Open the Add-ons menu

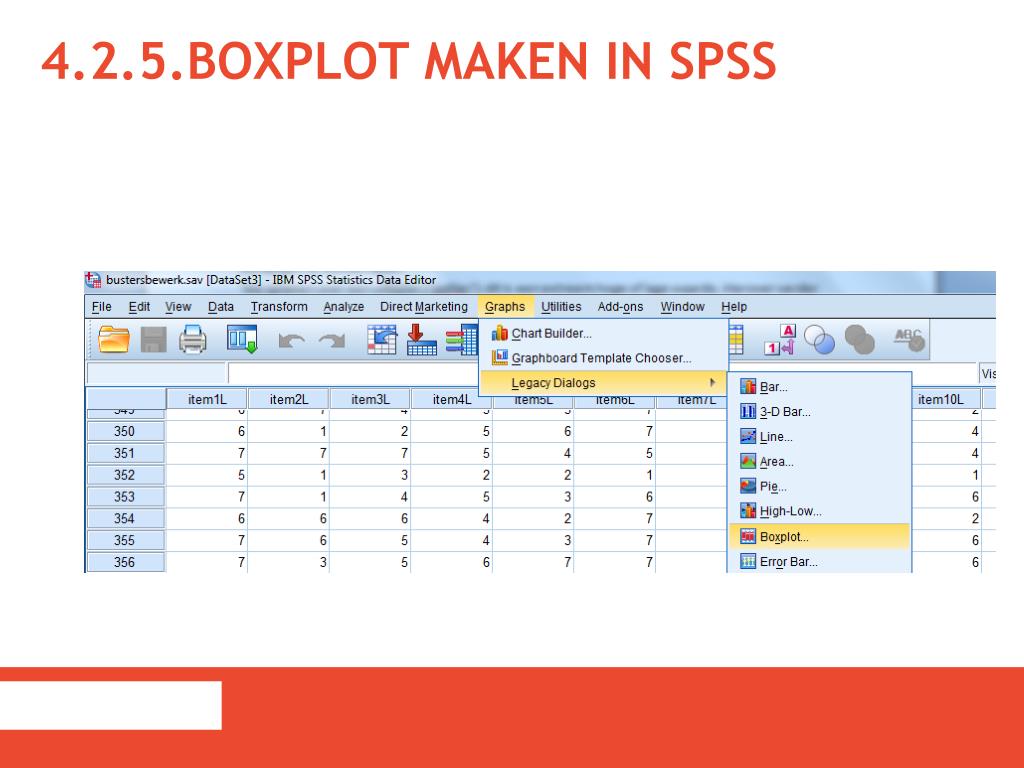[620, 306]
